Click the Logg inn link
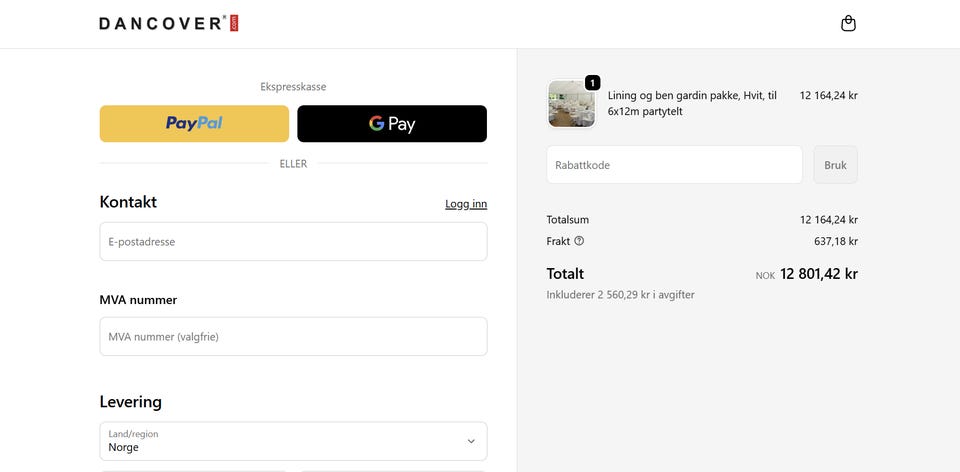This screenshot has height=472, width=960. [x=466, y=204]
